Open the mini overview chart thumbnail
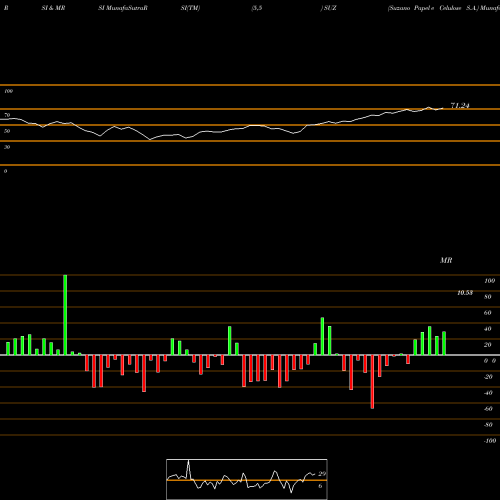The image size is (500, 500). tap(247, 479)
